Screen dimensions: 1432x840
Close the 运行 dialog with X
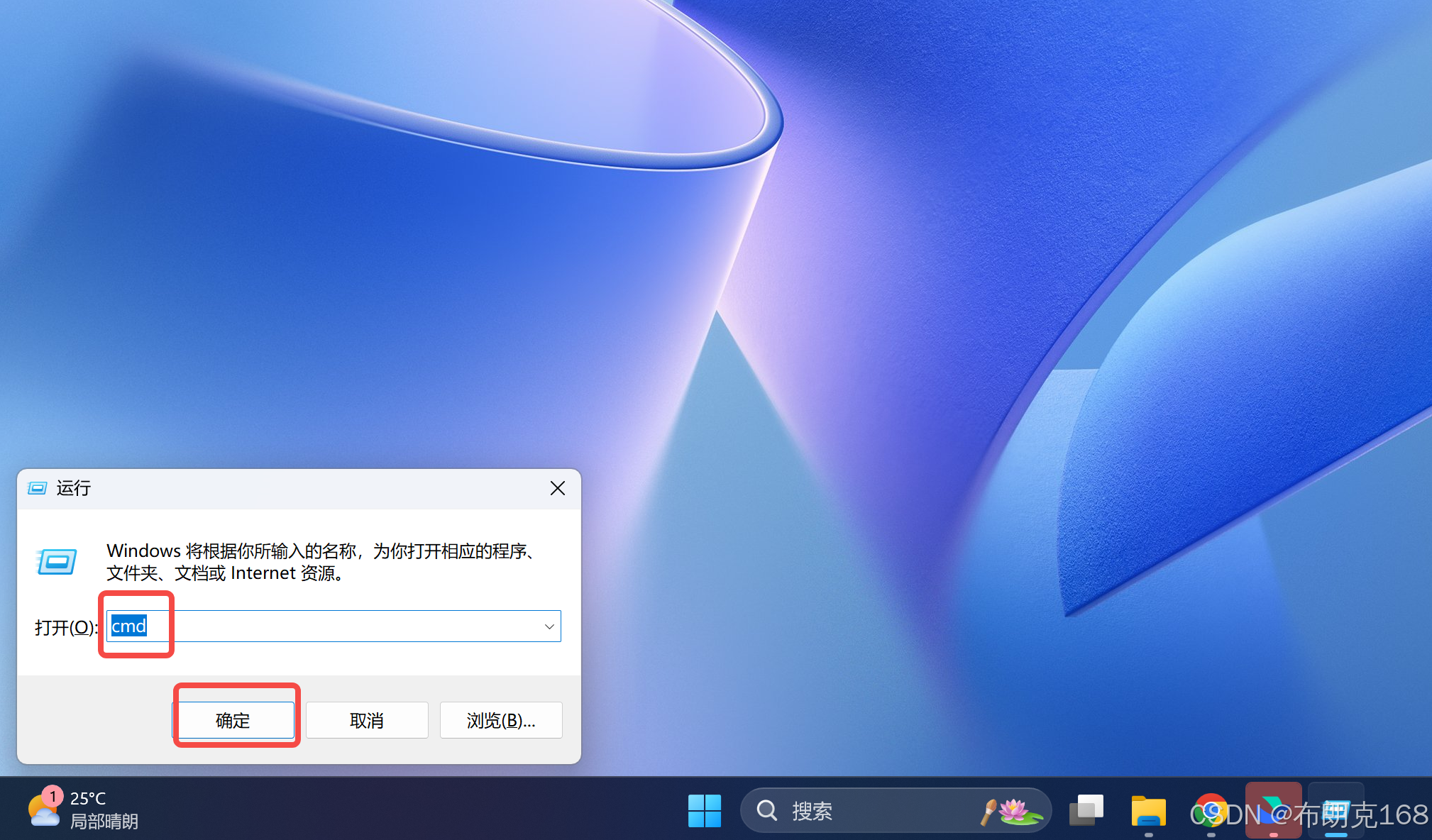tap(558, 488)
